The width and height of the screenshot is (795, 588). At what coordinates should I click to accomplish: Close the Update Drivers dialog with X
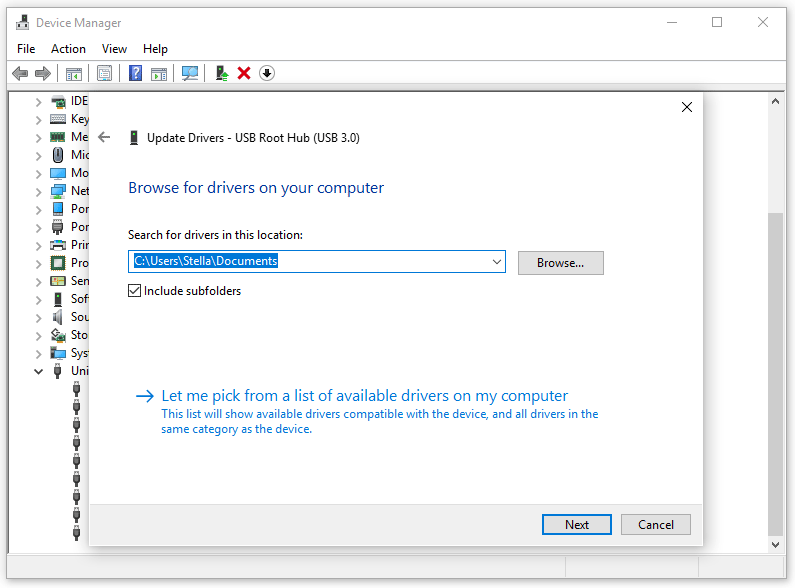pyautogui.click(x=686, y=107)
